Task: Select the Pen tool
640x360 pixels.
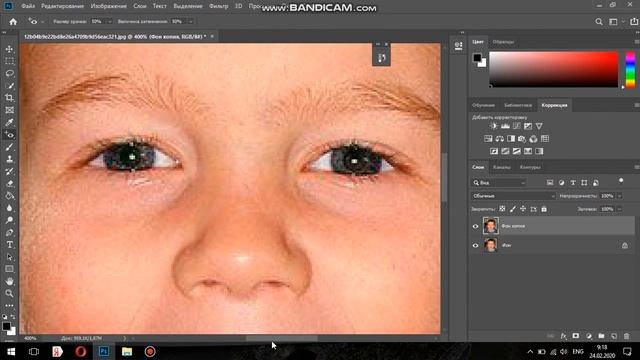Action: click(x=9, y=233)
